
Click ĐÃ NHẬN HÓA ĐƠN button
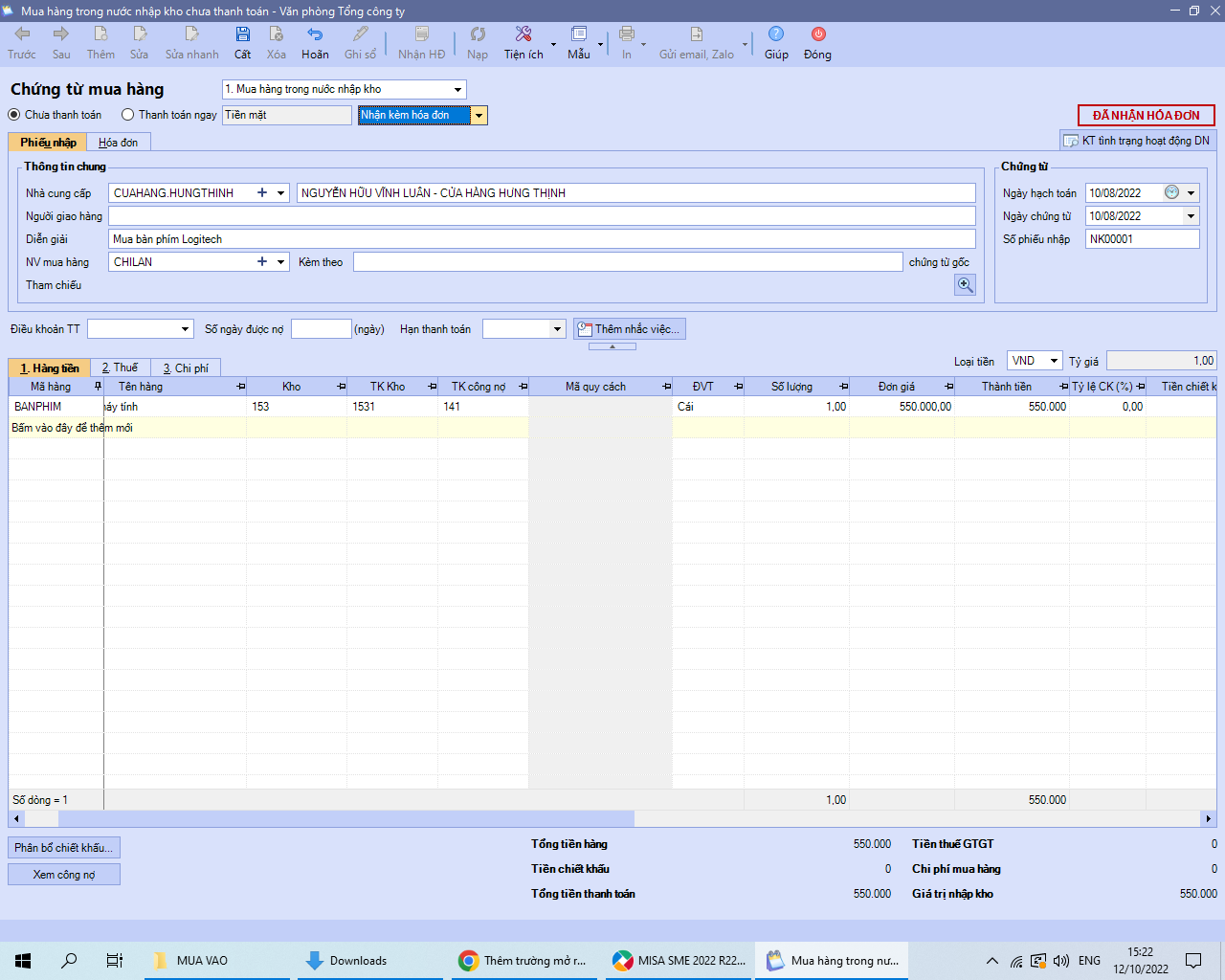coord(1147,116)
